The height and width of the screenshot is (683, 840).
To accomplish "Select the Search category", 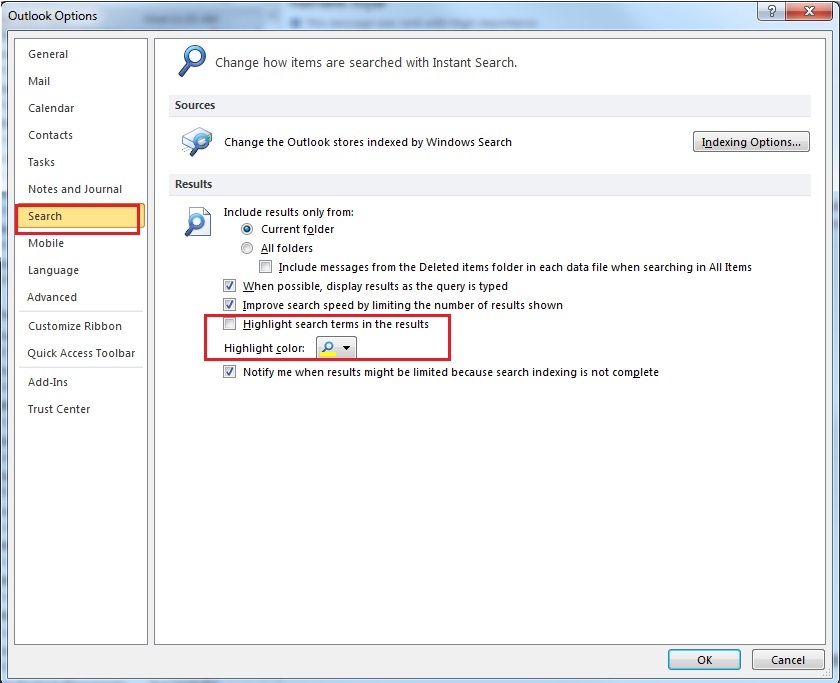I will pyautogui.click(x=80, y=216).
